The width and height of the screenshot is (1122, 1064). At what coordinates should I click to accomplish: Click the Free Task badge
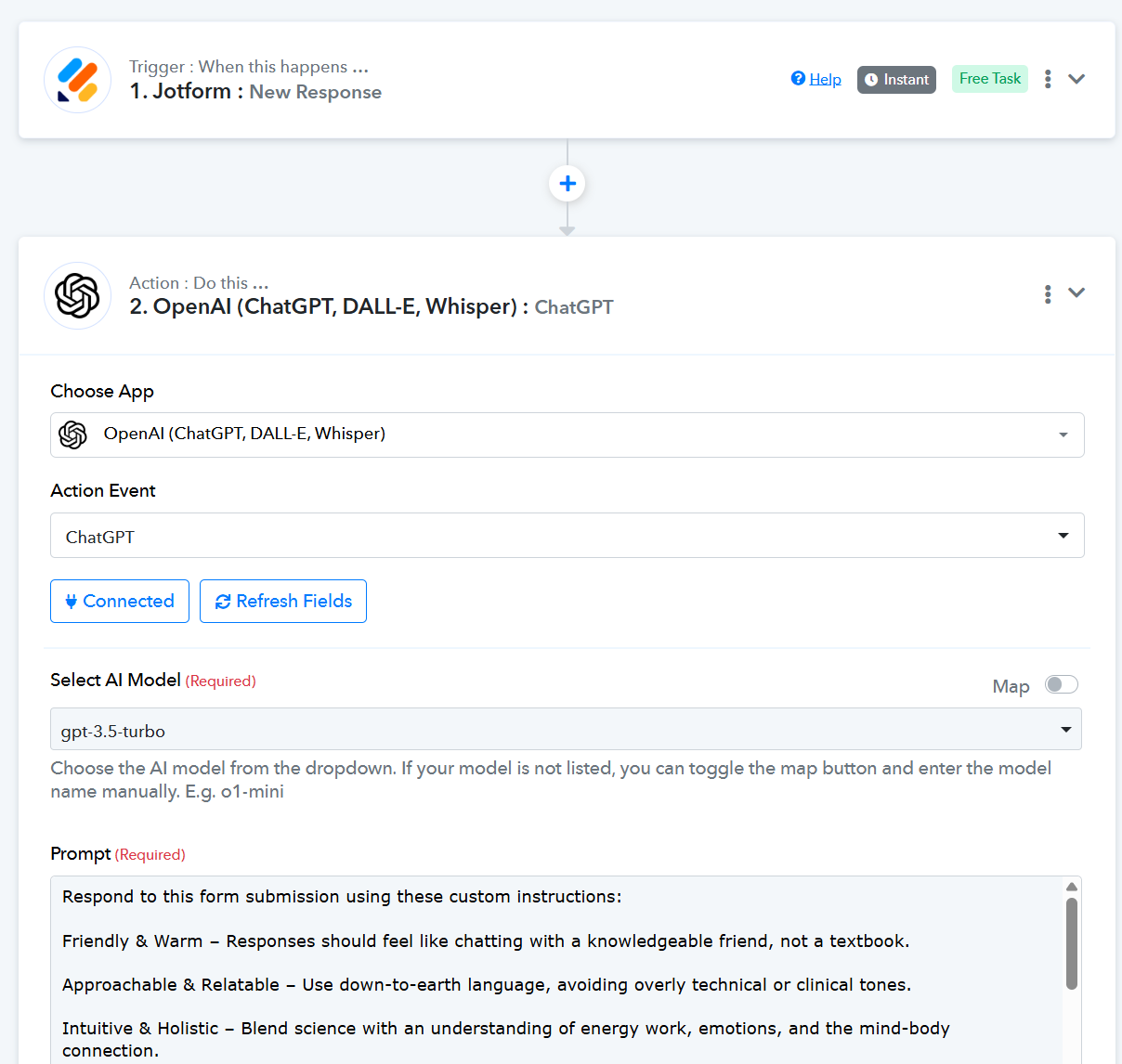(x=989, y=79)
